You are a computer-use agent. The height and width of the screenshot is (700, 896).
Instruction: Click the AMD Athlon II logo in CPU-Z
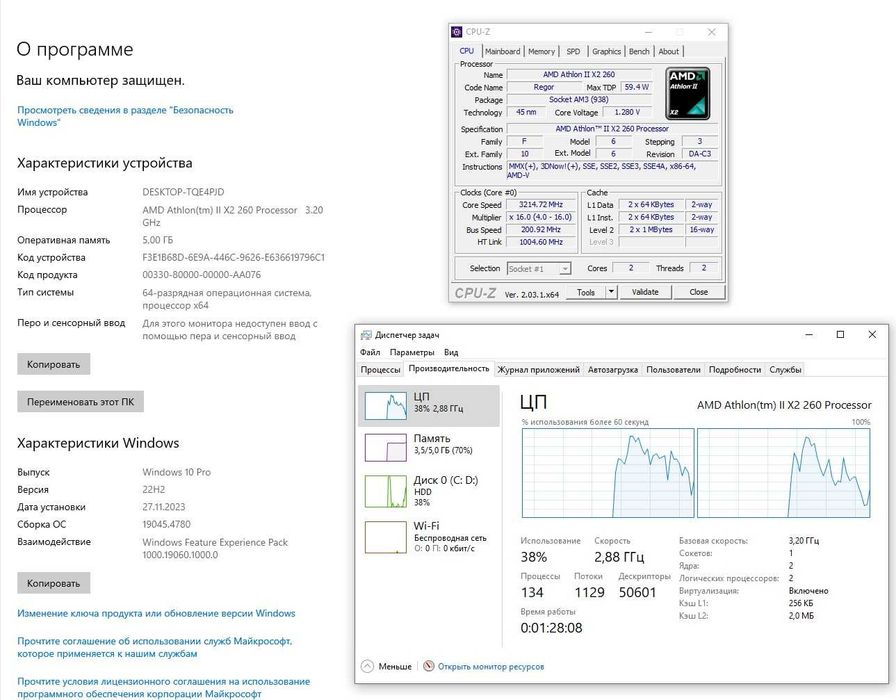pyautogui.click(x=688, y=94)
